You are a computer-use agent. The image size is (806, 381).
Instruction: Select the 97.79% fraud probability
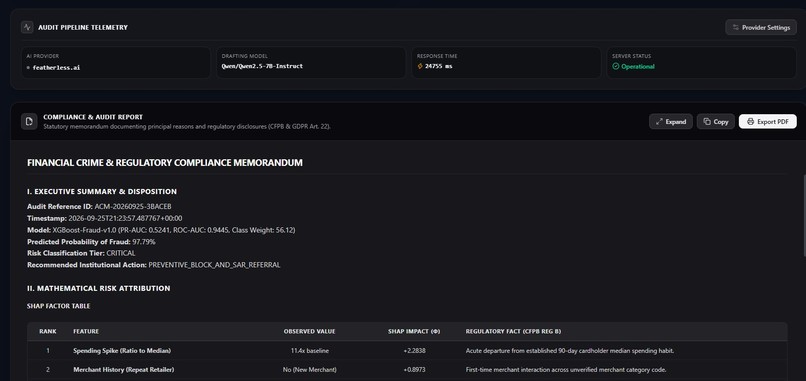pyautogui.click(x=144, y=242)
